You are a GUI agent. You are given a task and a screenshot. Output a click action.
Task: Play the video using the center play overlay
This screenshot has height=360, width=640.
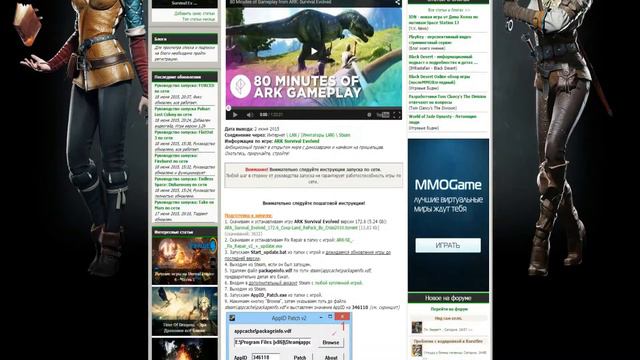point(314,51)
